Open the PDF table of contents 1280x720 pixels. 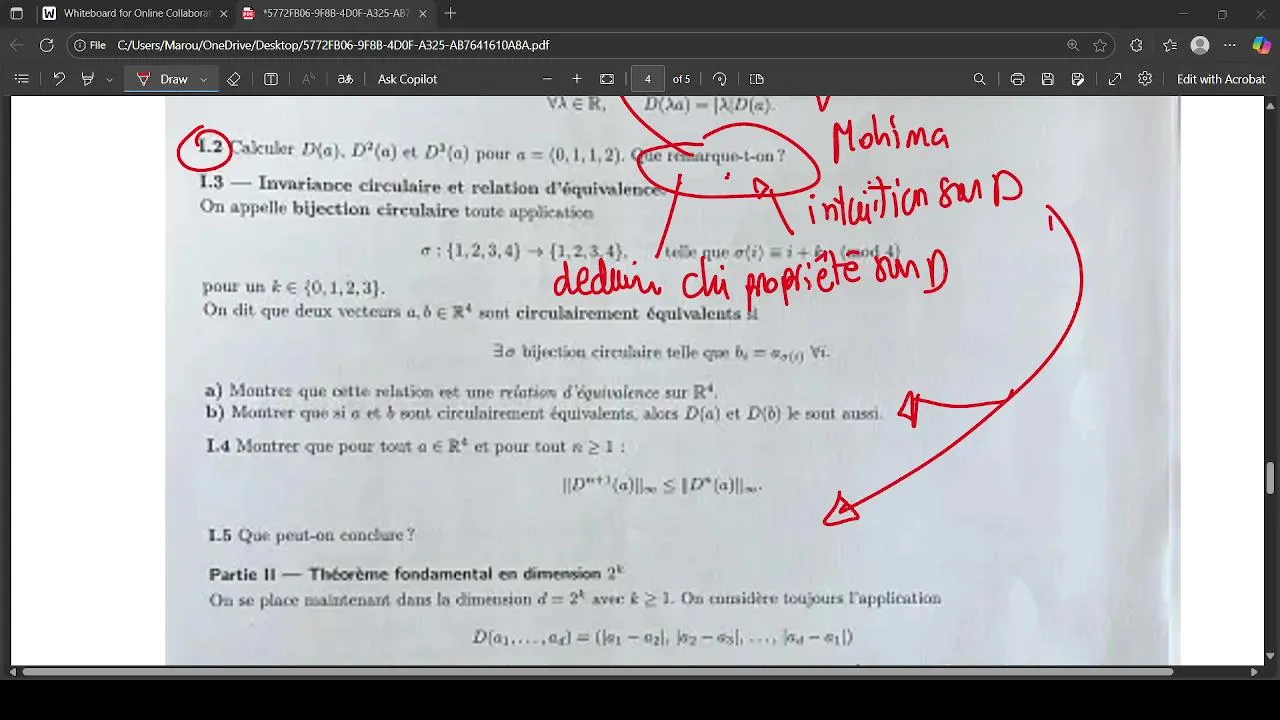point(21,79)
